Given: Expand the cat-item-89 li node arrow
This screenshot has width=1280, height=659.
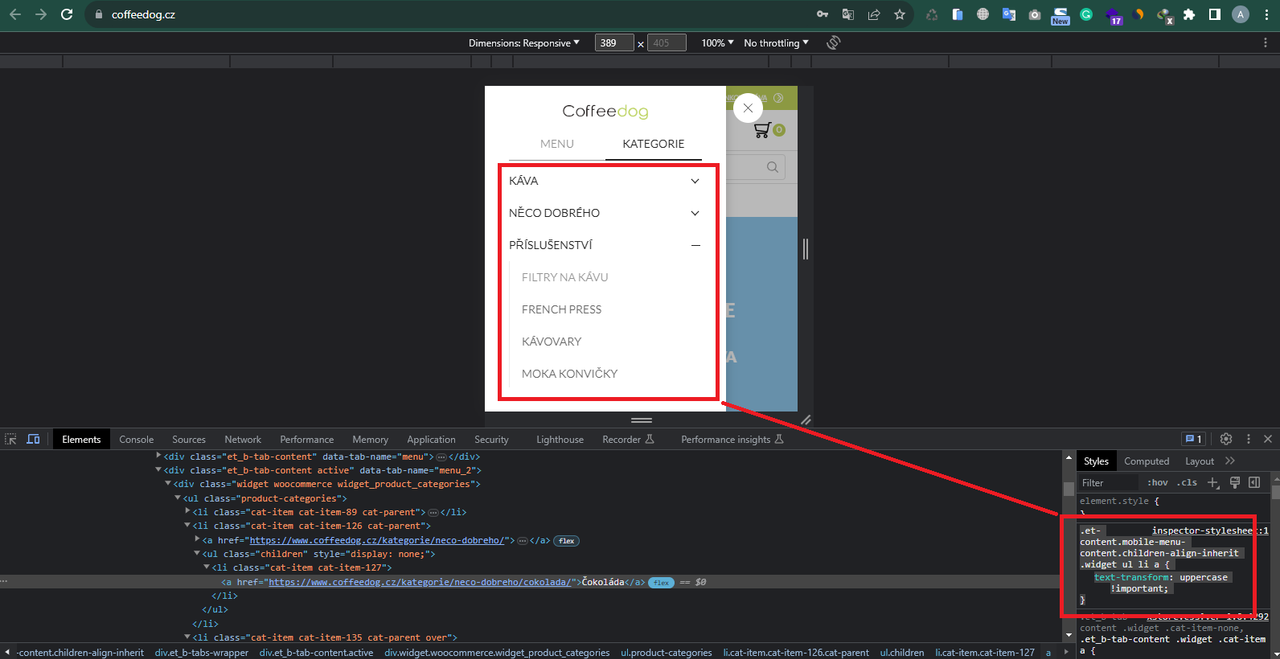Looking at the screenshot, I should (x=189, y=512).
